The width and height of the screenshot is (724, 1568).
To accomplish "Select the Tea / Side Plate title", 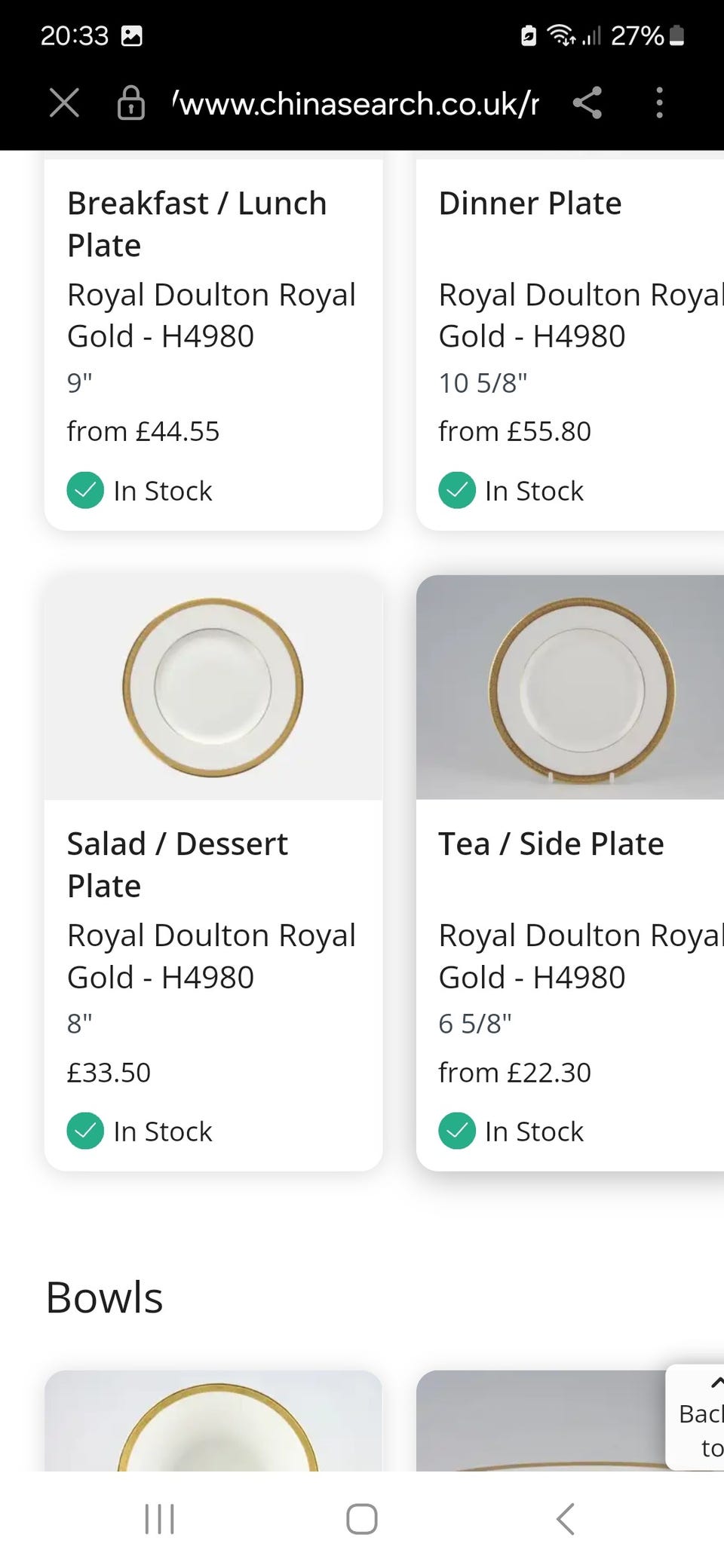I will click(551, 844).
